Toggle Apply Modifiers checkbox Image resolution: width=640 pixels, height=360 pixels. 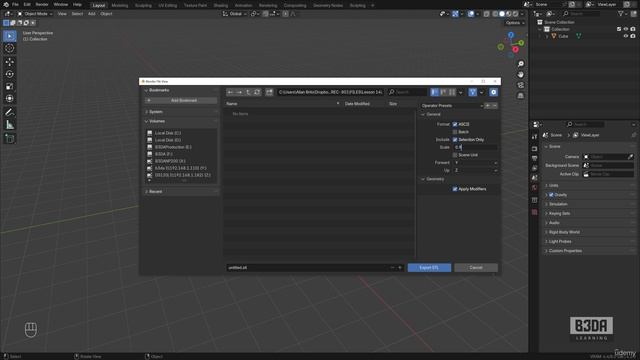point(455,189)
